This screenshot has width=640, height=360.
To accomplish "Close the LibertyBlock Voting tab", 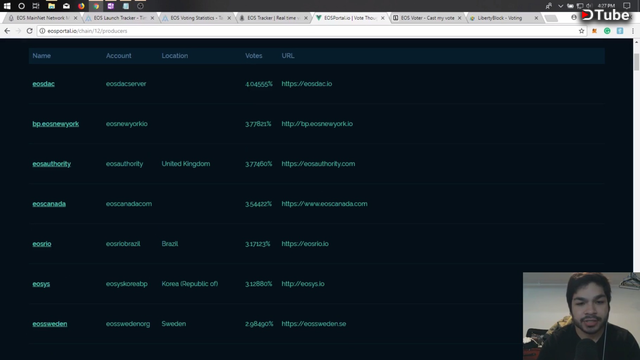I will [x=536, y=18].
